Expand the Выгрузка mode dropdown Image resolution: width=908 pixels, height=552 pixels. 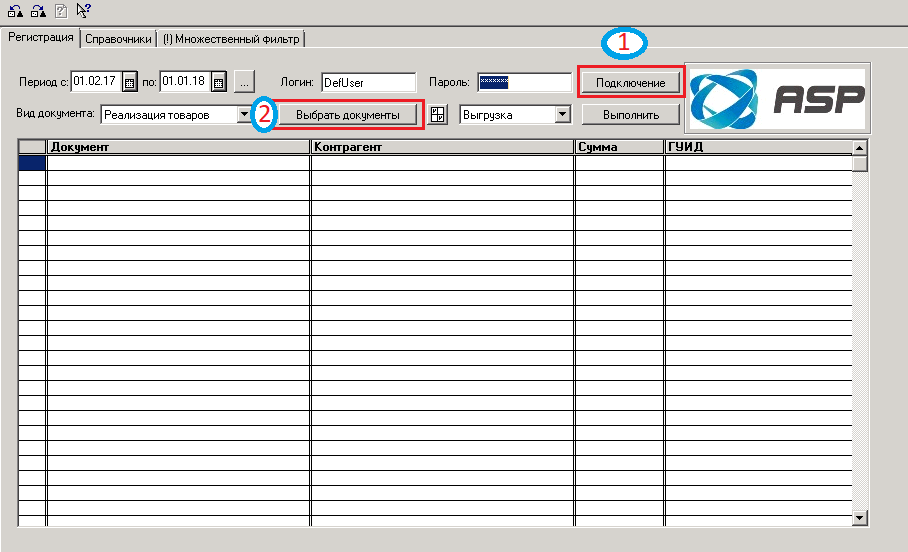562,115
